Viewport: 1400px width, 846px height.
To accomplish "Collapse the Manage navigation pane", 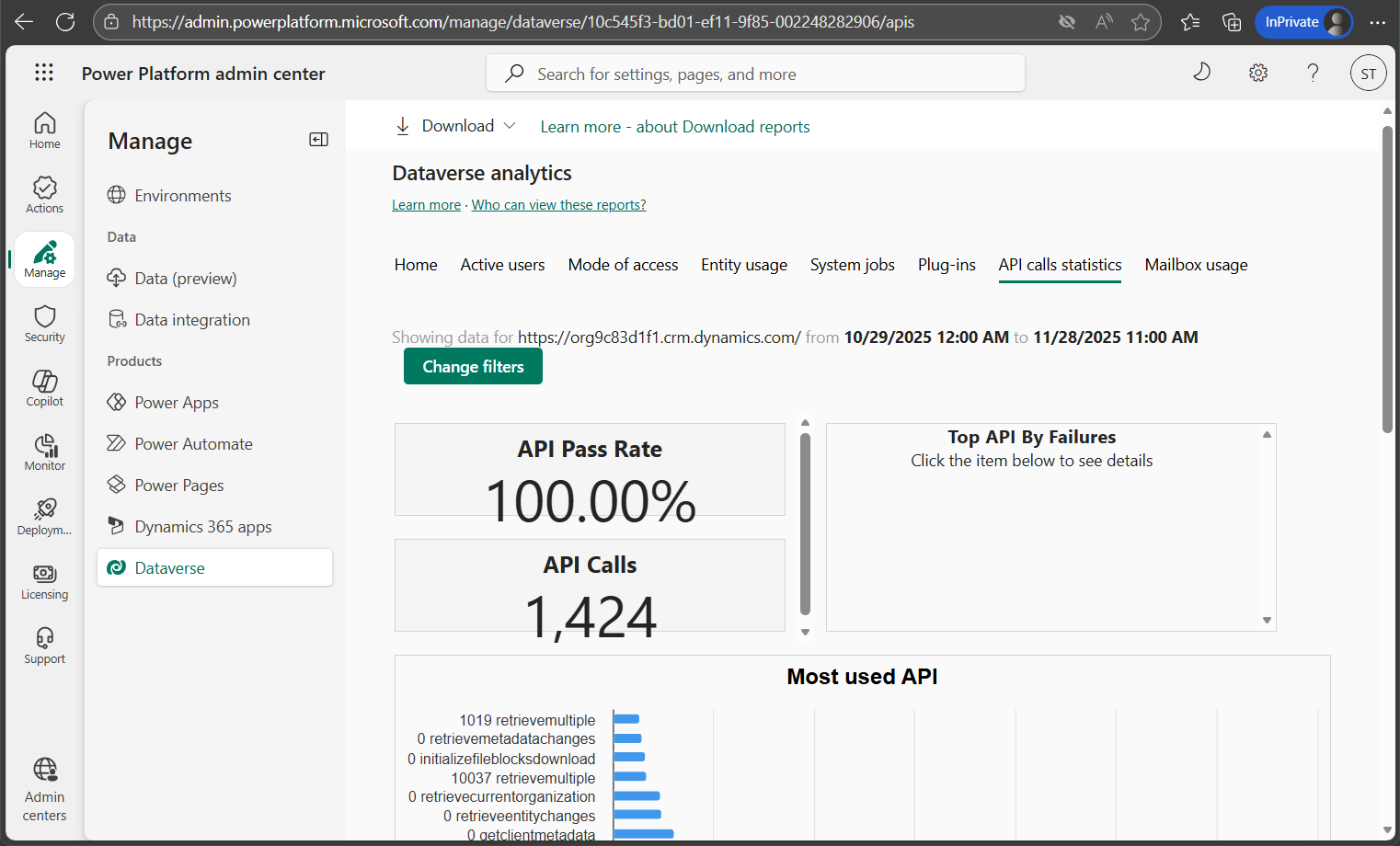I will pos(318,140).
